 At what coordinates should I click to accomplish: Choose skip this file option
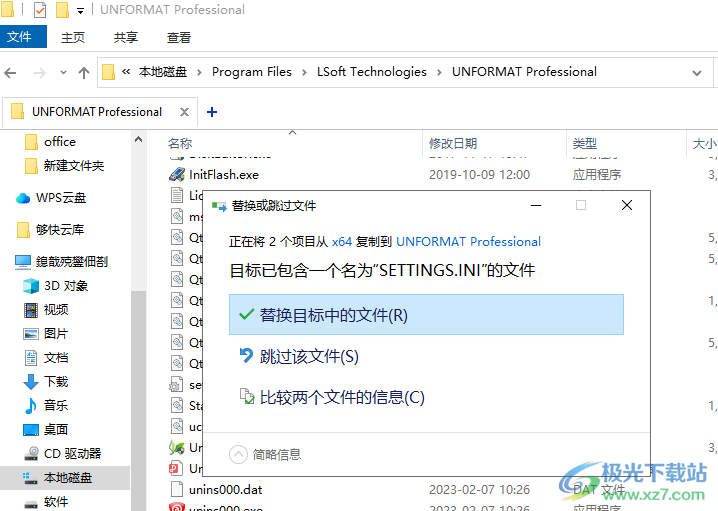299,356
